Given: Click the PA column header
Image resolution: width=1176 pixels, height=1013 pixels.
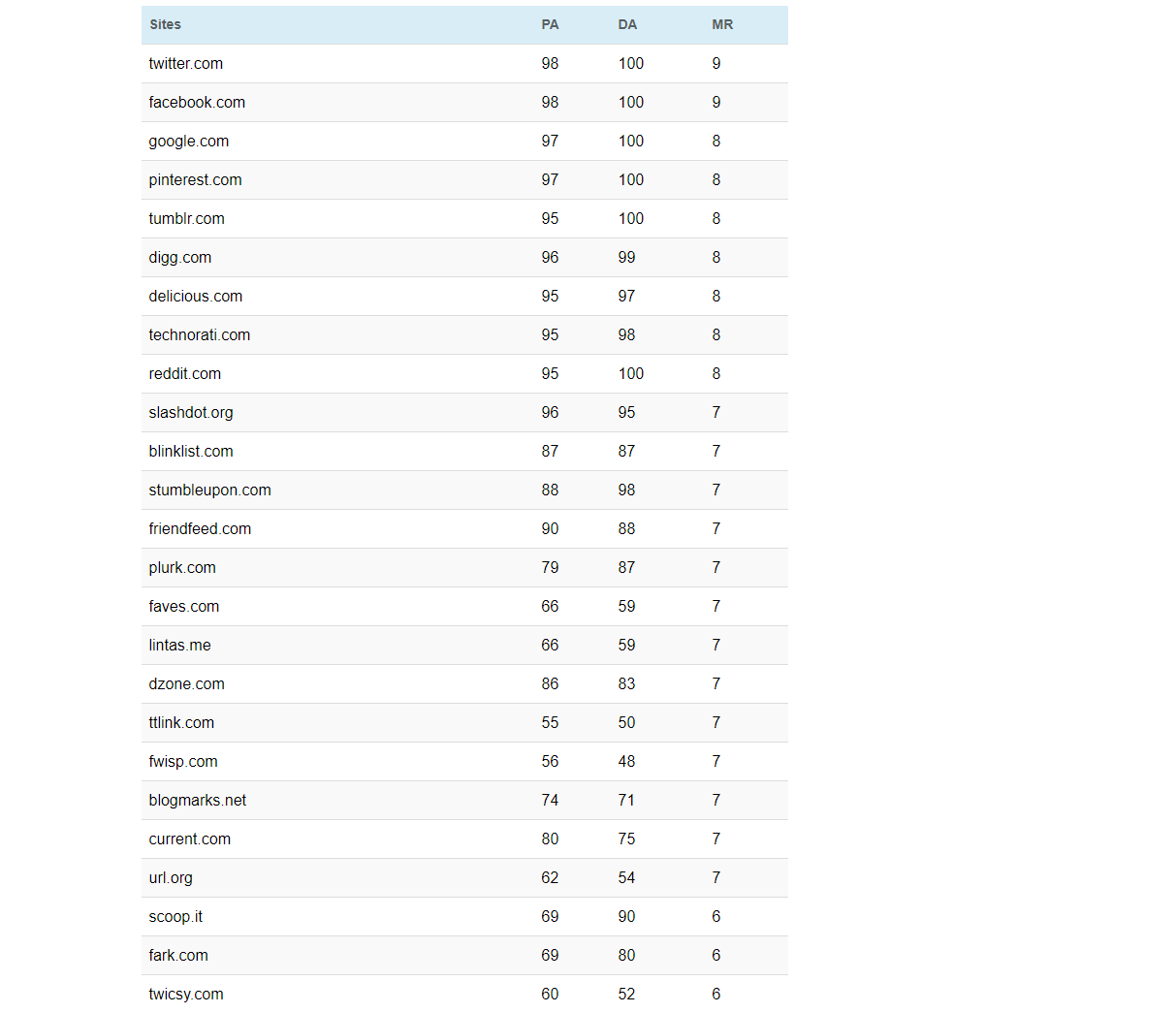Looking at the screenshot, I should coord(550,24).
